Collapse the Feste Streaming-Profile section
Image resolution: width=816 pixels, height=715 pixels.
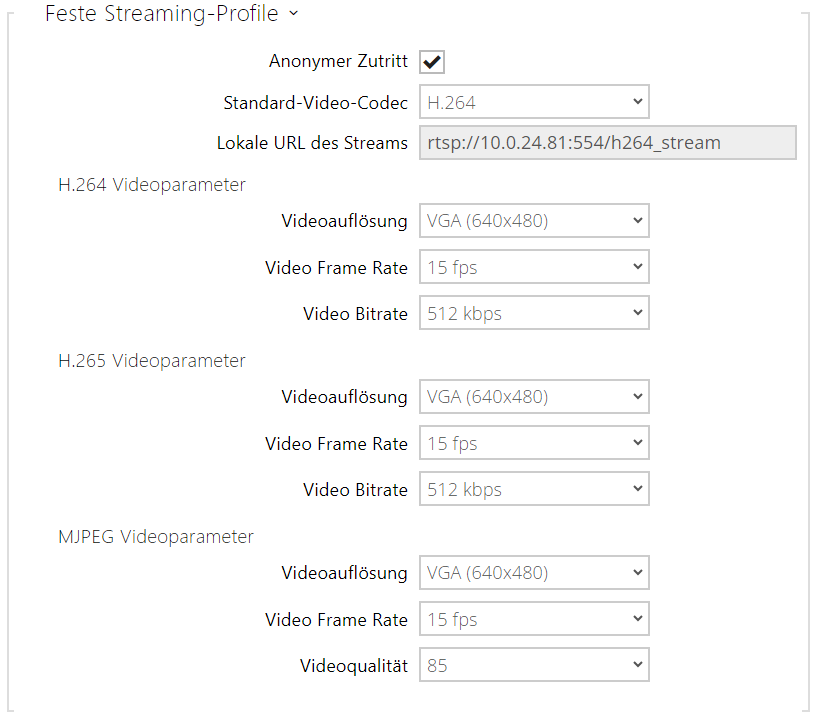tap(293, 14)
